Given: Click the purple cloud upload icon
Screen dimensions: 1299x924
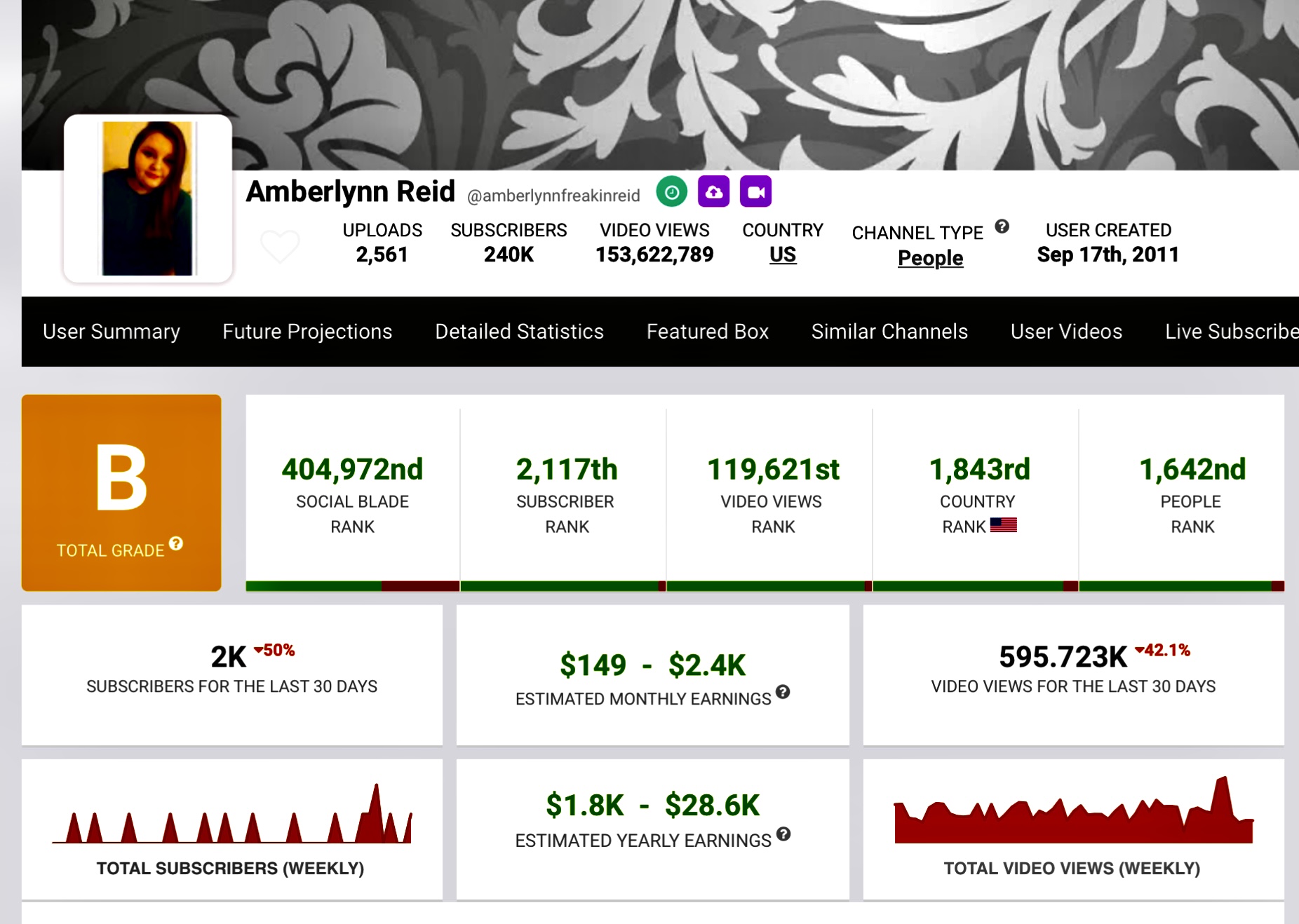Looking at the screenshot, I should pos(713,191).
